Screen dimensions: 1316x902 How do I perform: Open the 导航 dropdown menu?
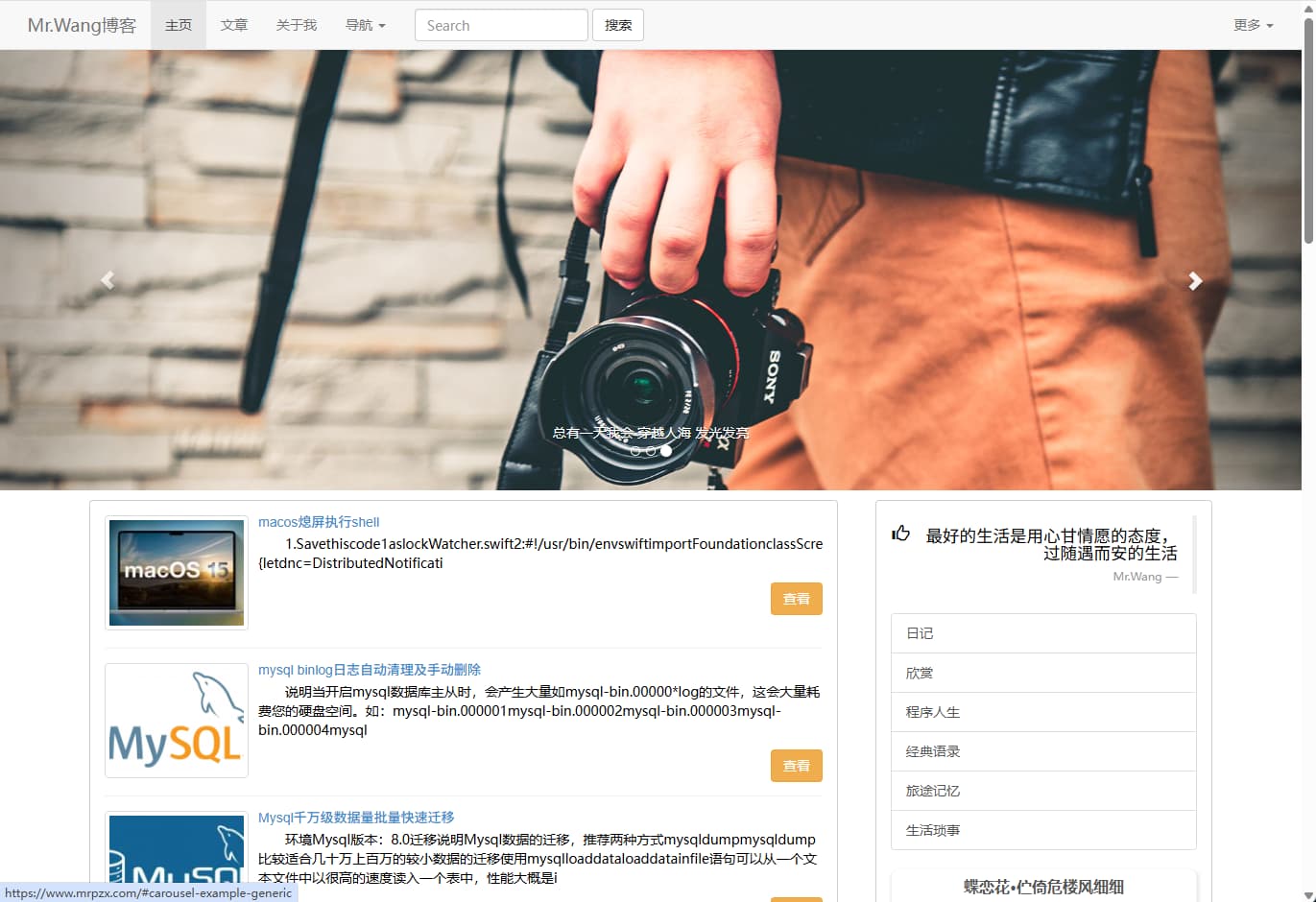click(x=365, y=25)
